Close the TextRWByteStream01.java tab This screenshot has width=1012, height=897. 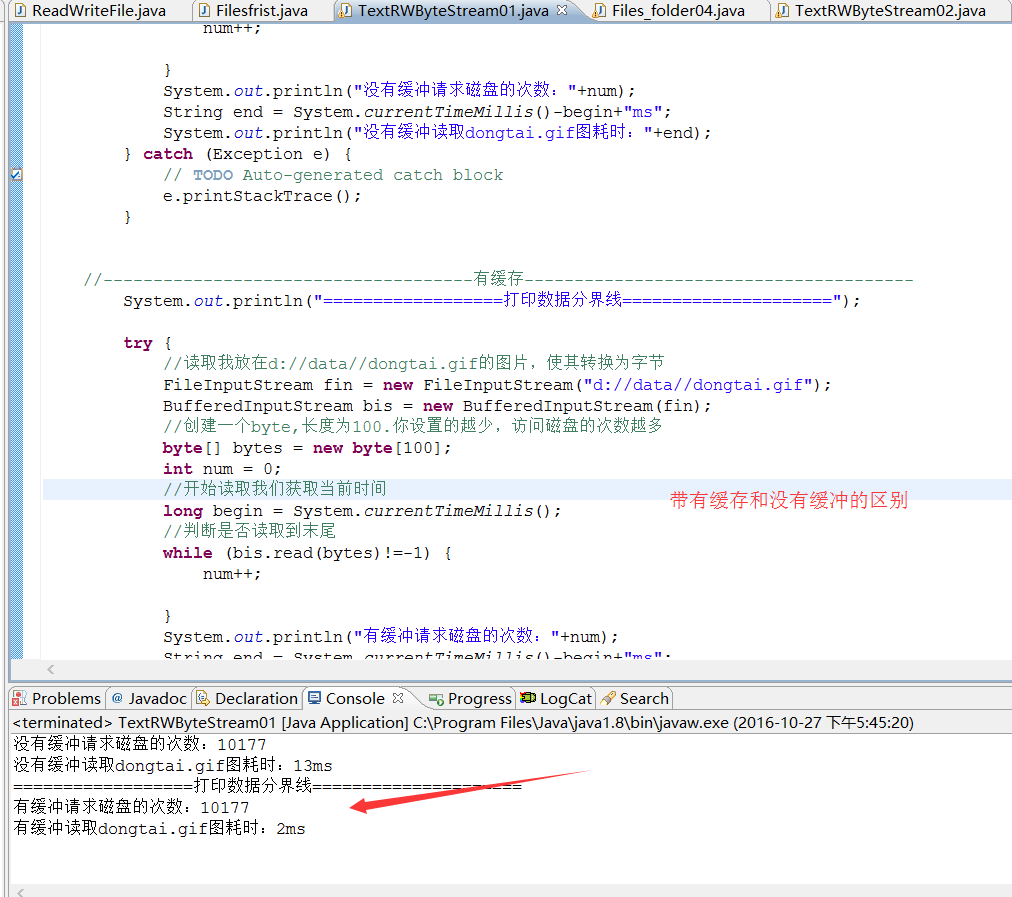click(562, 10)
